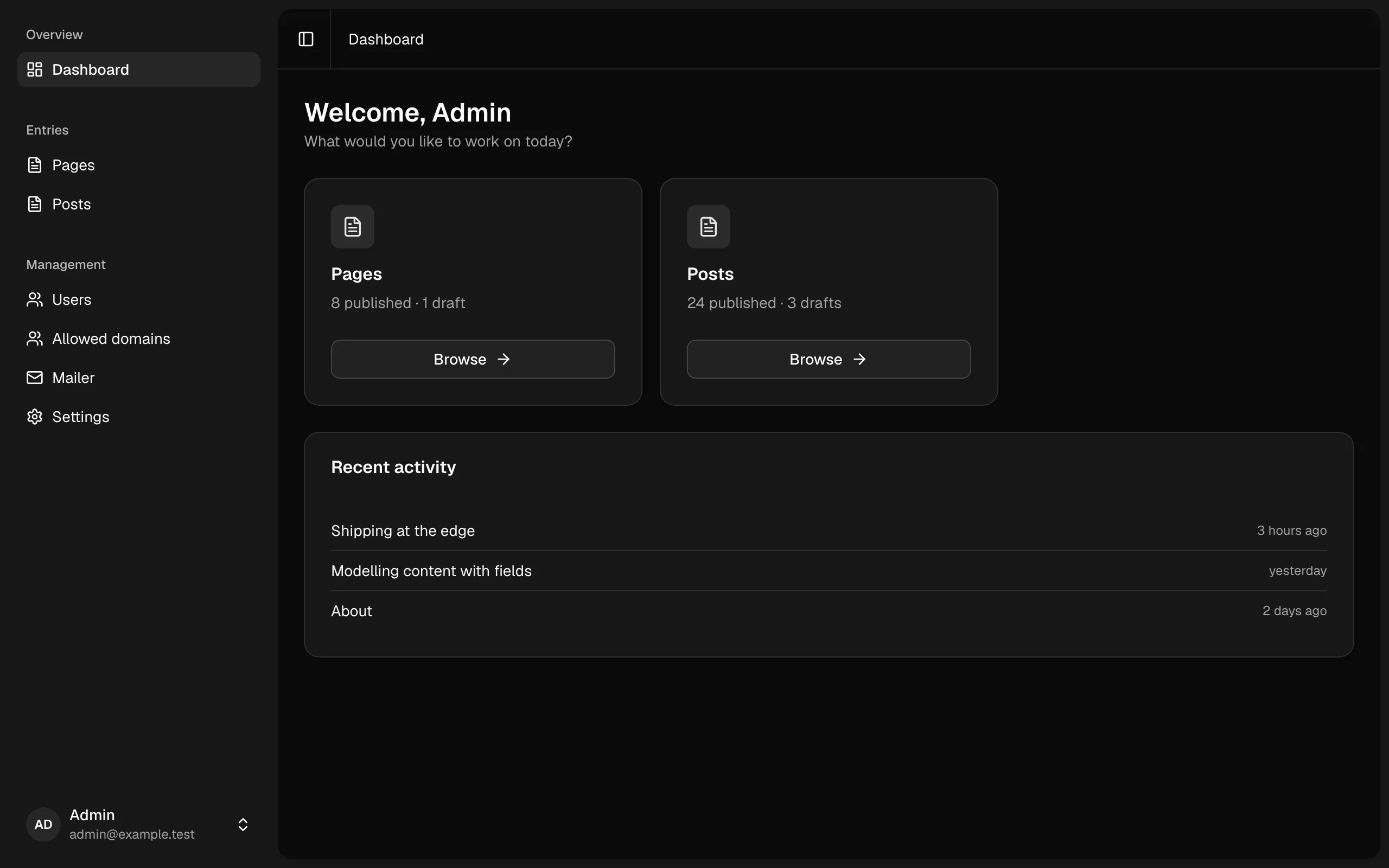Screen dimensions: 1389x868
Task: Click the Dashboard grid icon in sidebar
Action: coord(34,69)
